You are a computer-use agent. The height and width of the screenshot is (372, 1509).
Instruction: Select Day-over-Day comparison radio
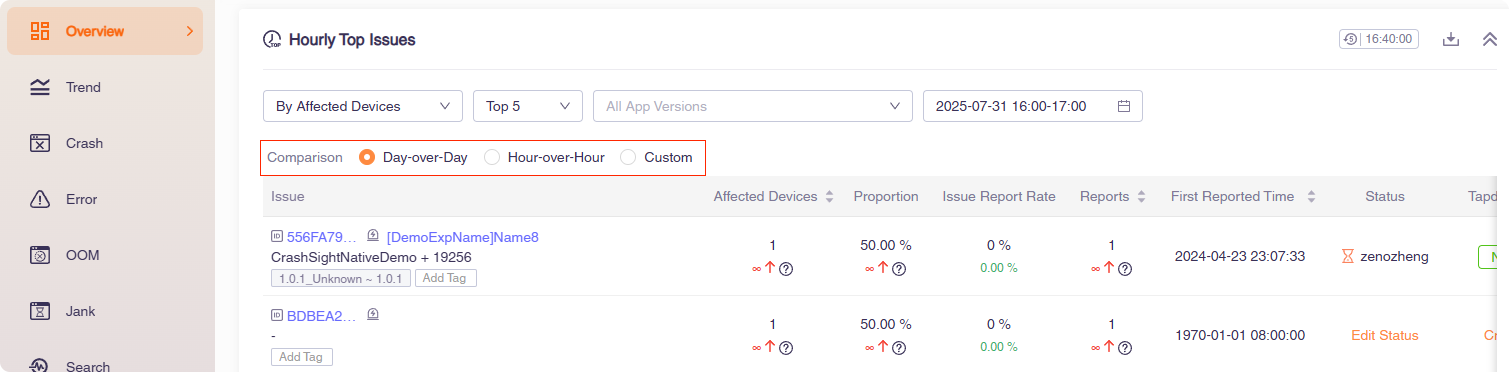point(367,157)
